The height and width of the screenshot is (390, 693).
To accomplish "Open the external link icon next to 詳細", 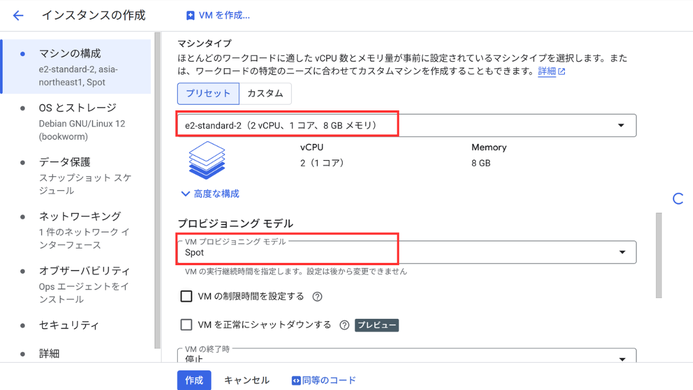I will click(562, 72).
